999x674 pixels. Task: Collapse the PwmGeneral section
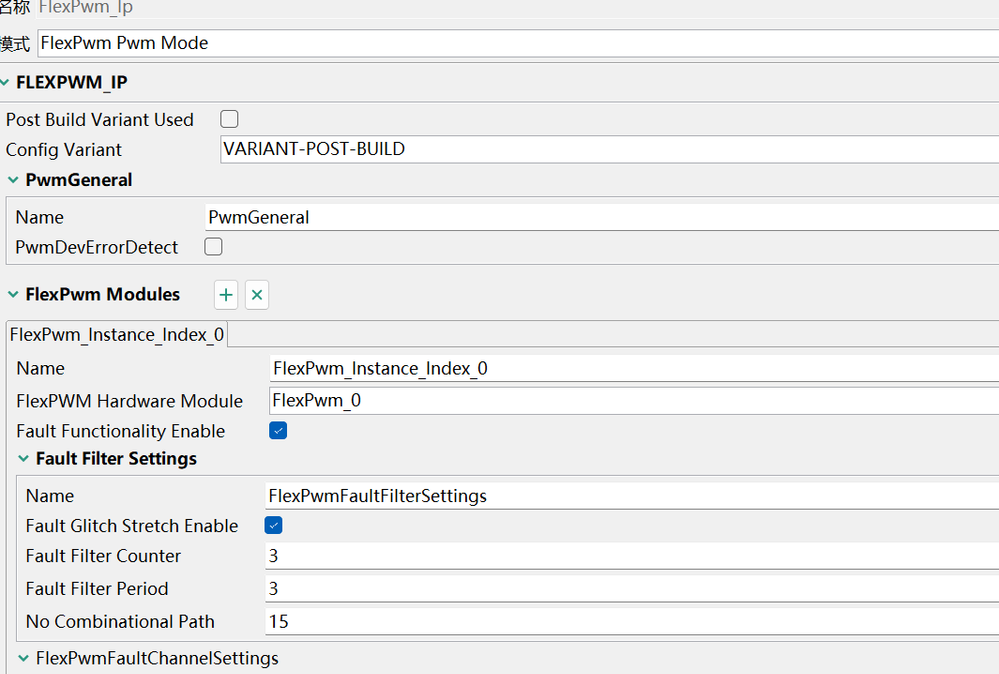[x=14, y=181]
